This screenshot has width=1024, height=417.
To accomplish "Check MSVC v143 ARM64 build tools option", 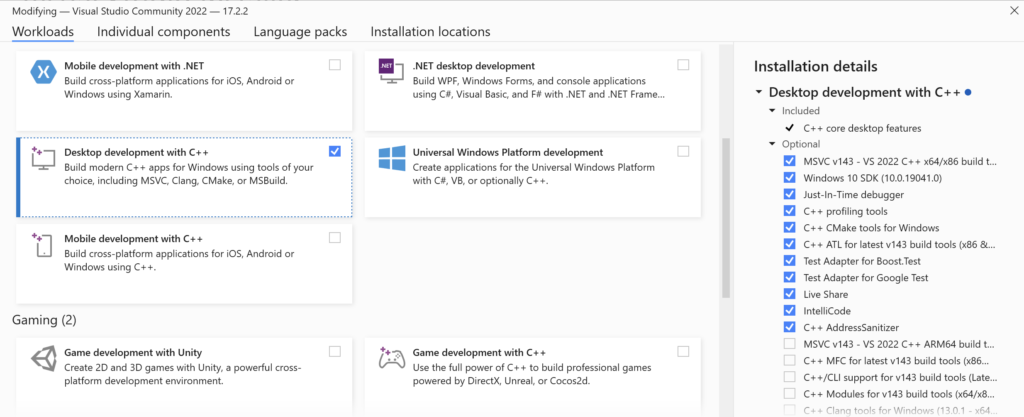I will click(790, 344).
